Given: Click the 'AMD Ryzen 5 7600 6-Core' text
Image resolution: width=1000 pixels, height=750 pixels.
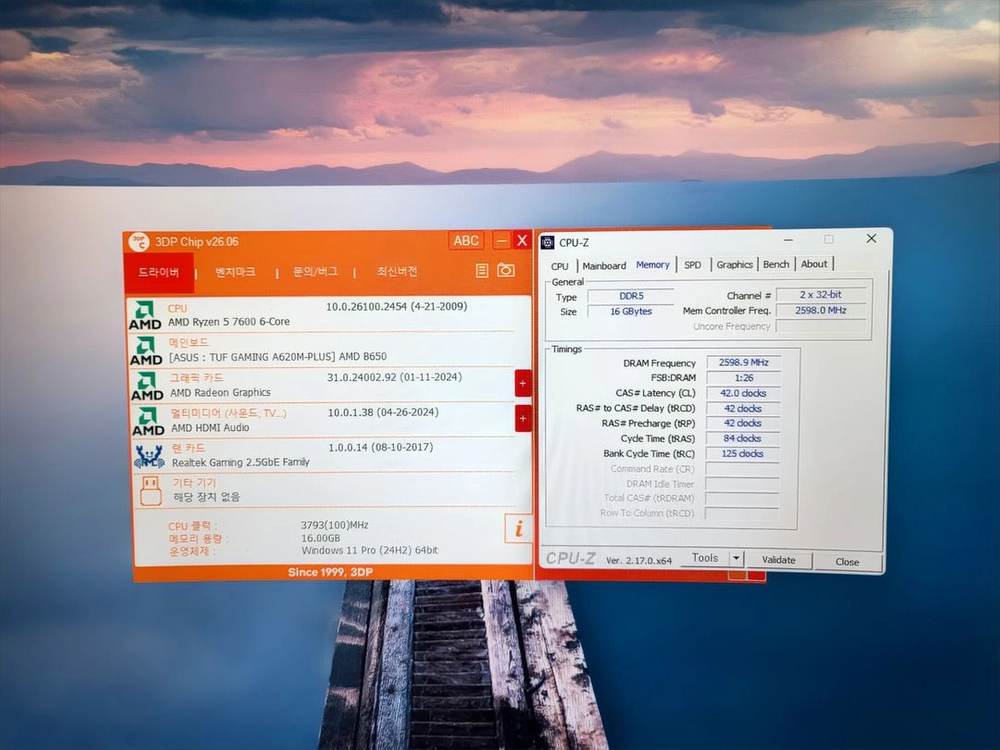Looking at the screenshot, I should (x=229, y=322).
